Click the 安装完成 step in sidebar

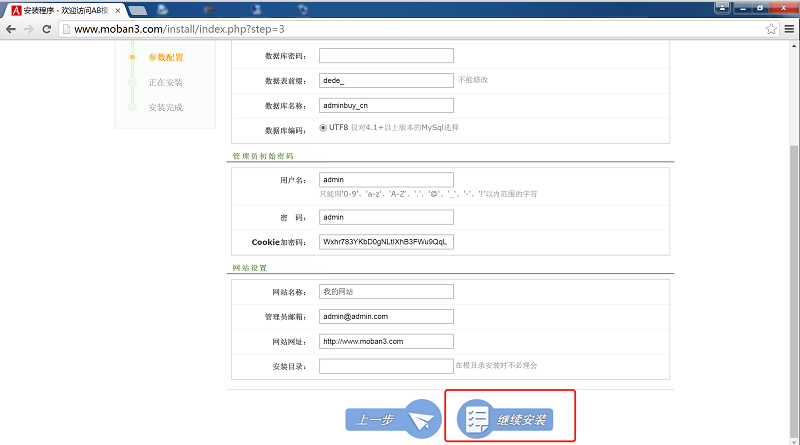point(165,107)
